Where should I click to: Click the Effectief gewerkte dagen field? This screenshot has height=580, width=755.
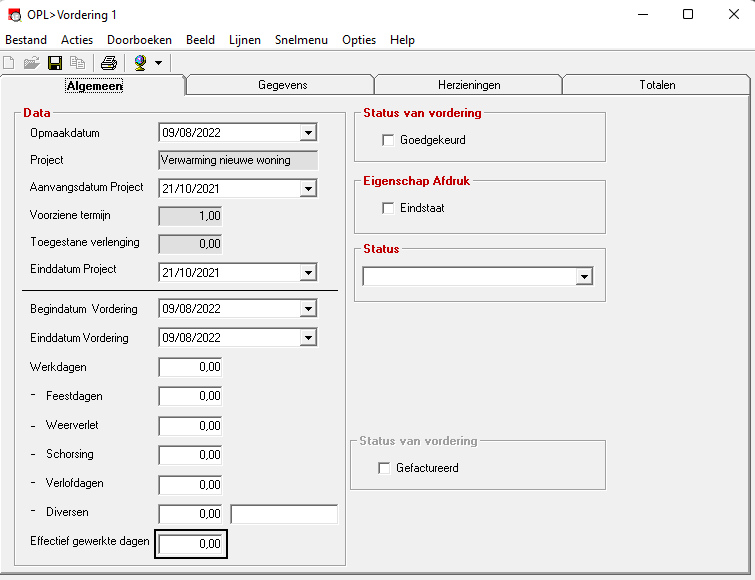(190, 544)
